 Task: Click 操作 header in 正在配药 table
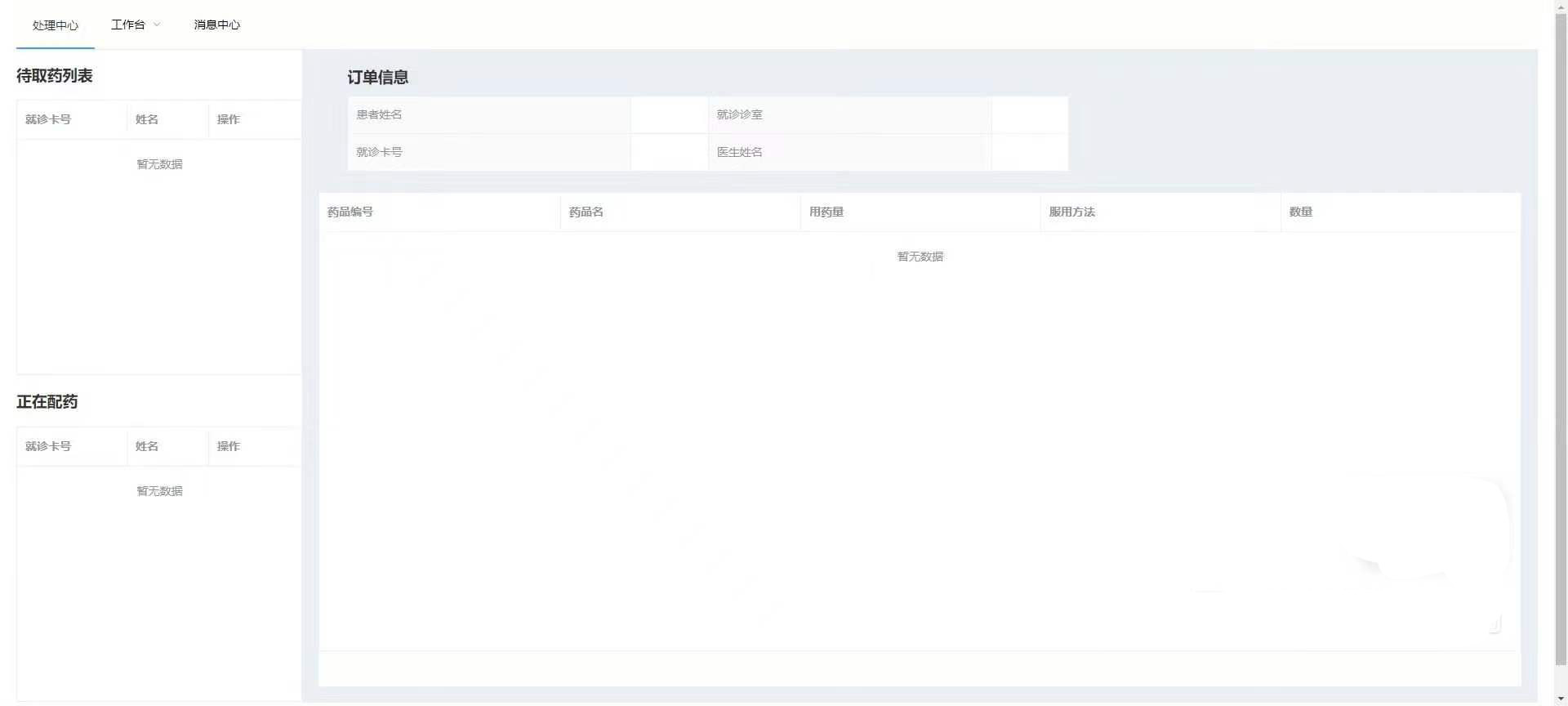tap(229, 446)
